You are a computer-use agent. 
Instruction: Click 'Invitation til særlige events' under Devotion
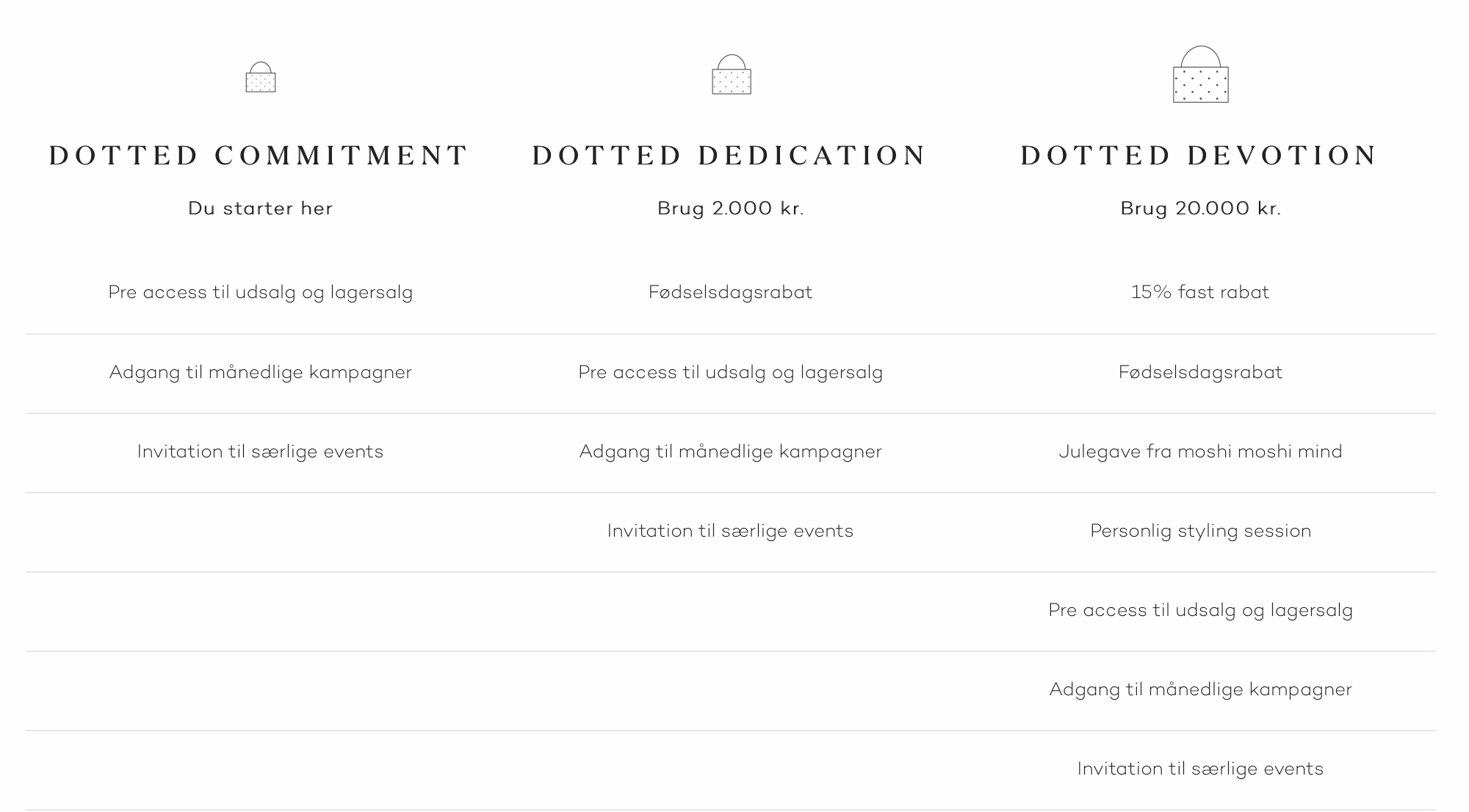(x=1200, y=769)
